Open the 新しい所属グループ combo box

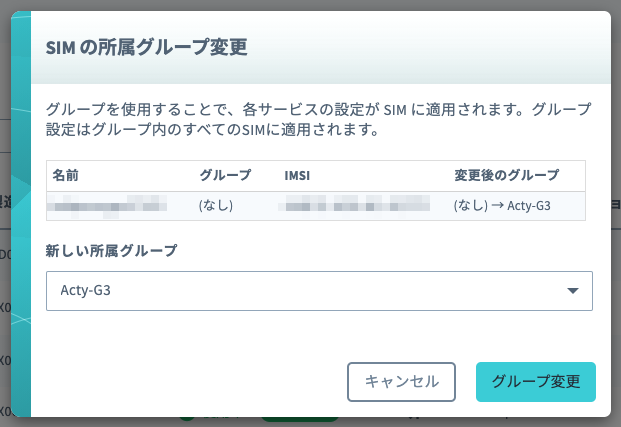tap(319, 291)
